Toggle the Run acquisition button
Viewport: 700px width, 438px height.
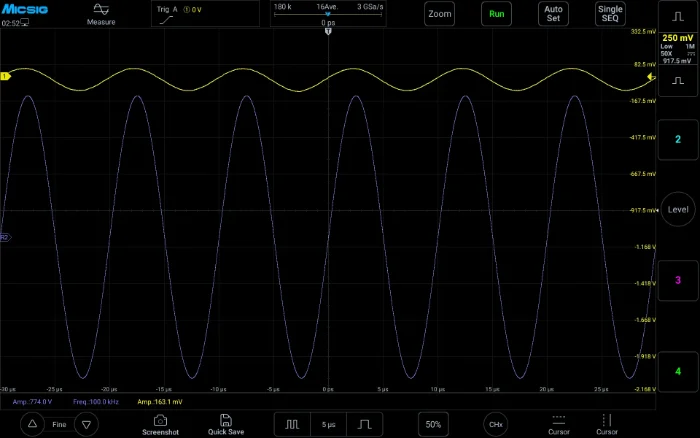(x=496, y=14)
